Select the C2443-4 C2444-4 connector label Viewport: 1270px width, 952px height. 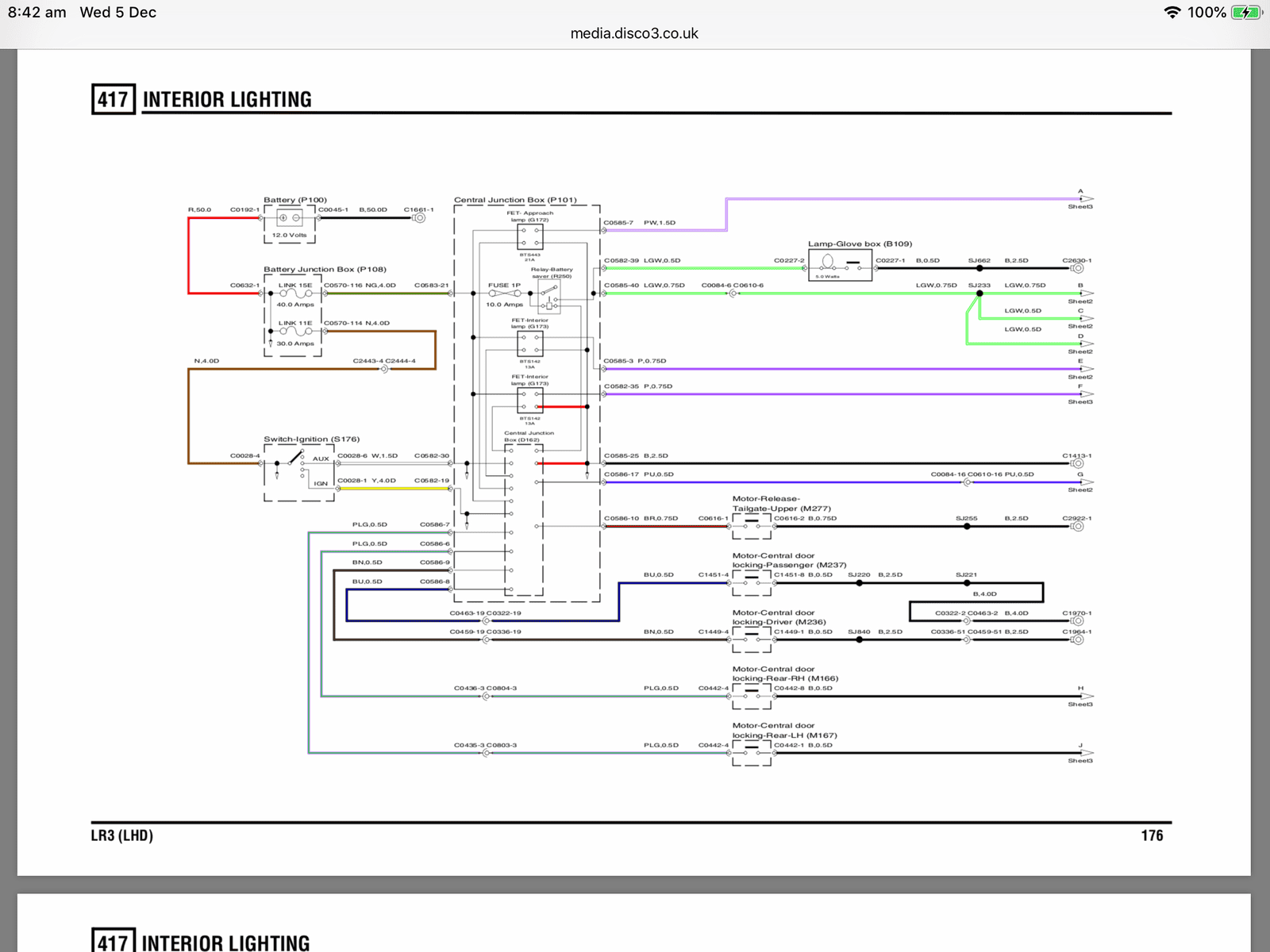384,361
